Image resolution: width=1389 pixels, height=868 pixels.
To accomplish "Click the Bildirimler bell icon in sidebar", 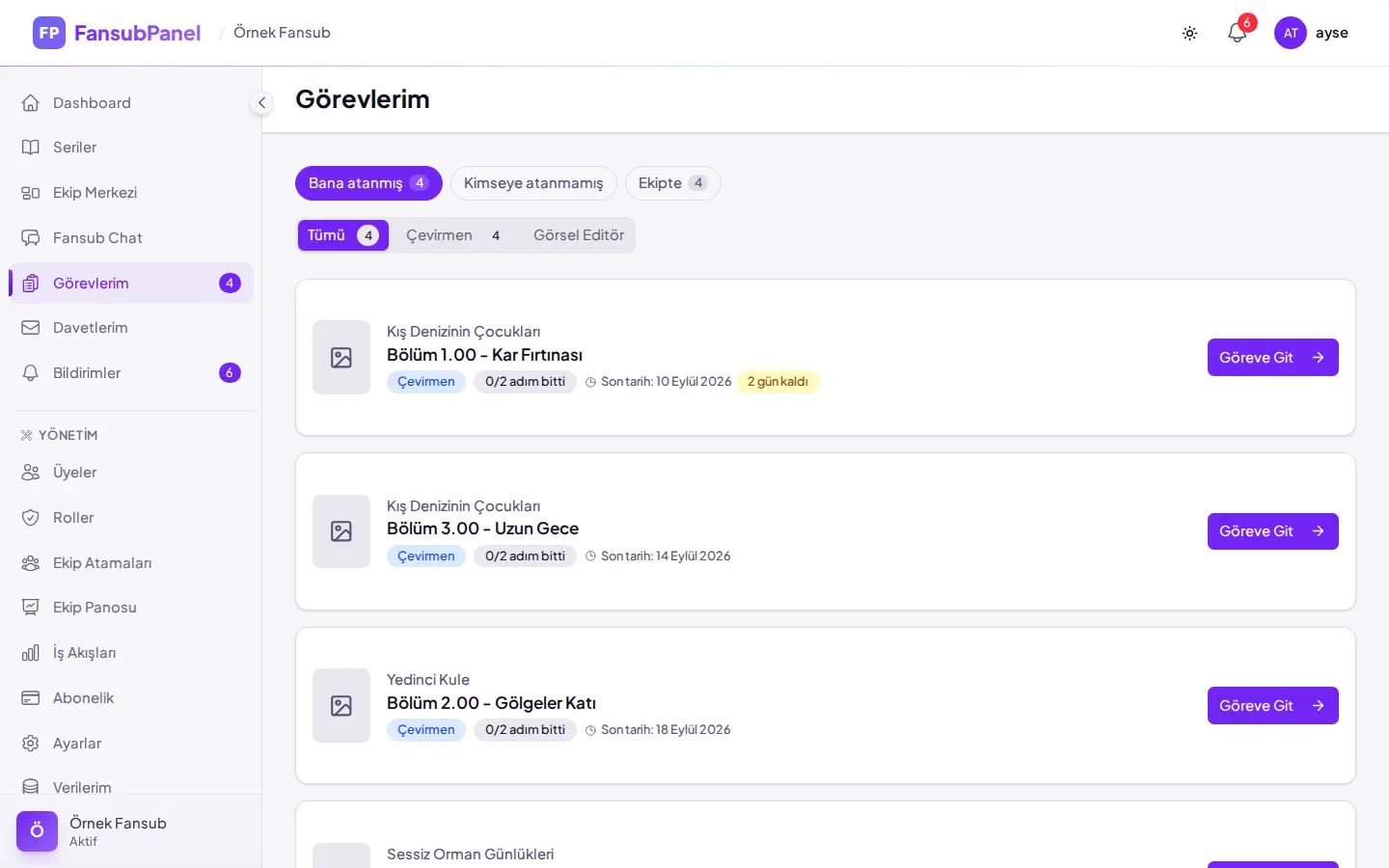I will point(31,373).
